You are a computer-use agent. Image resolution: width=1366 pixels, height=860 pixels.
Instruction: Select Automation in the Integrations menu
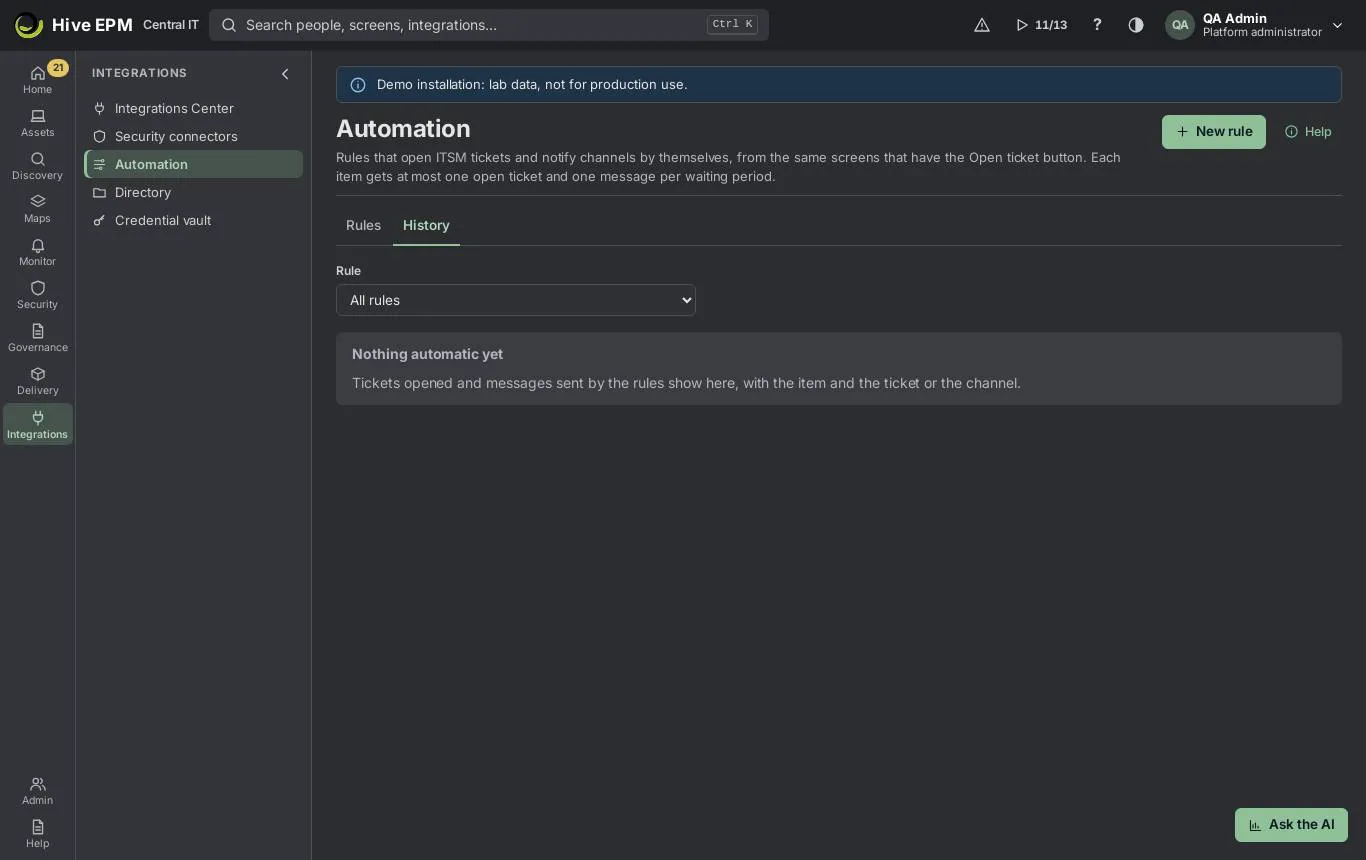pos(193,164)
